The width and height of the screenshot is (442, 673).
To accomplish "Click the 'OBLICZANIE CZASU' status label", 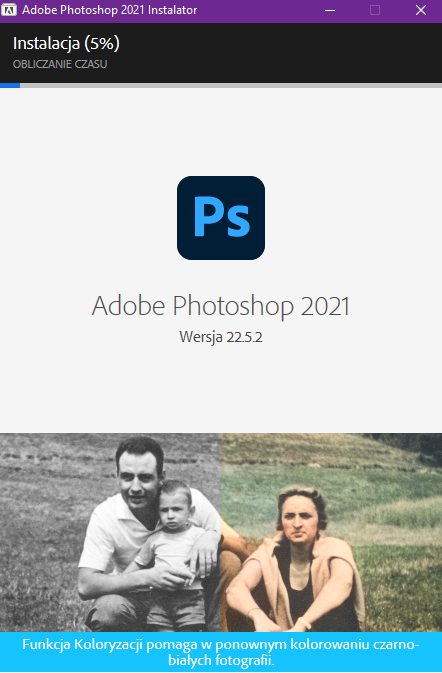I will tap(60, 64).
